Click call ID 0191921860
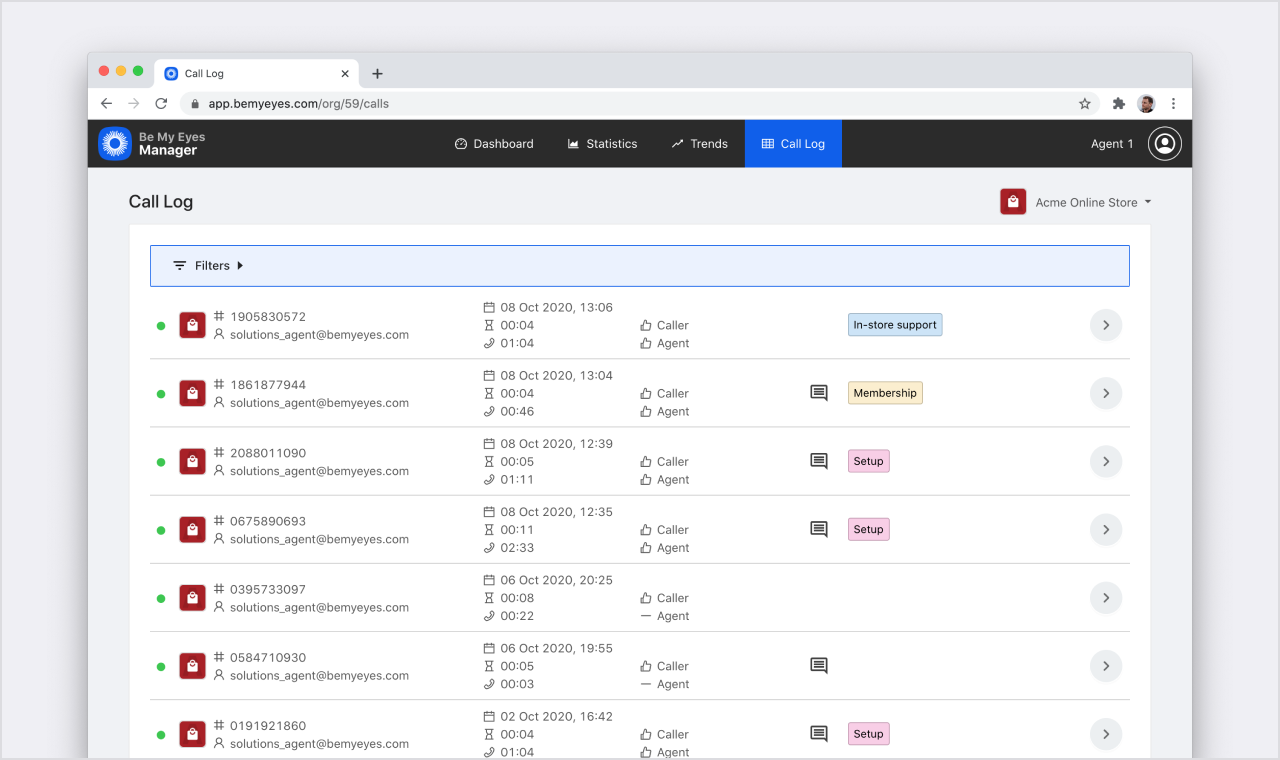The height and width of the screenshot is (760, 1280). [268, 726]
